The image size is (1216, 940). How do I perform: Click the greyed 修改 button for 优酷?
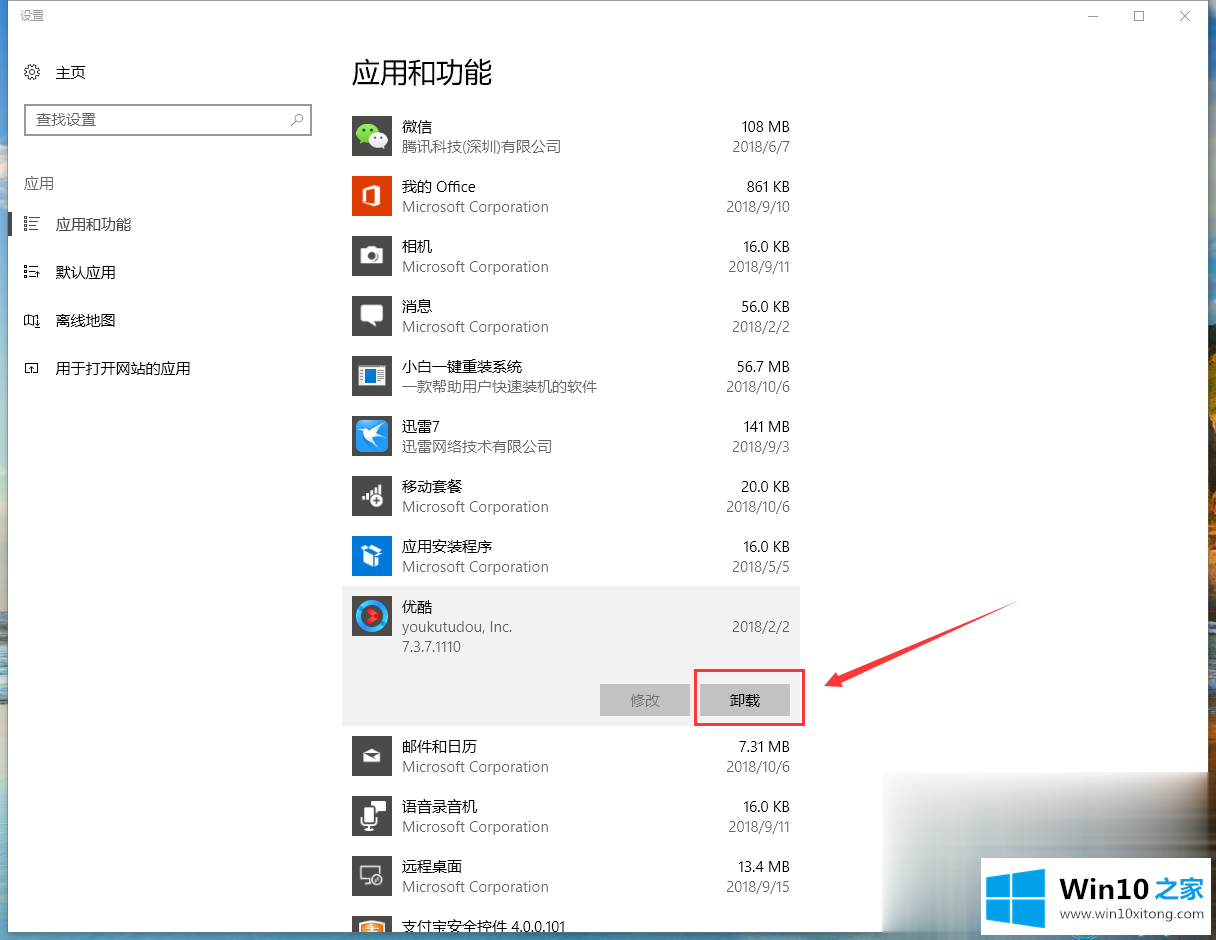coord(645,700)
